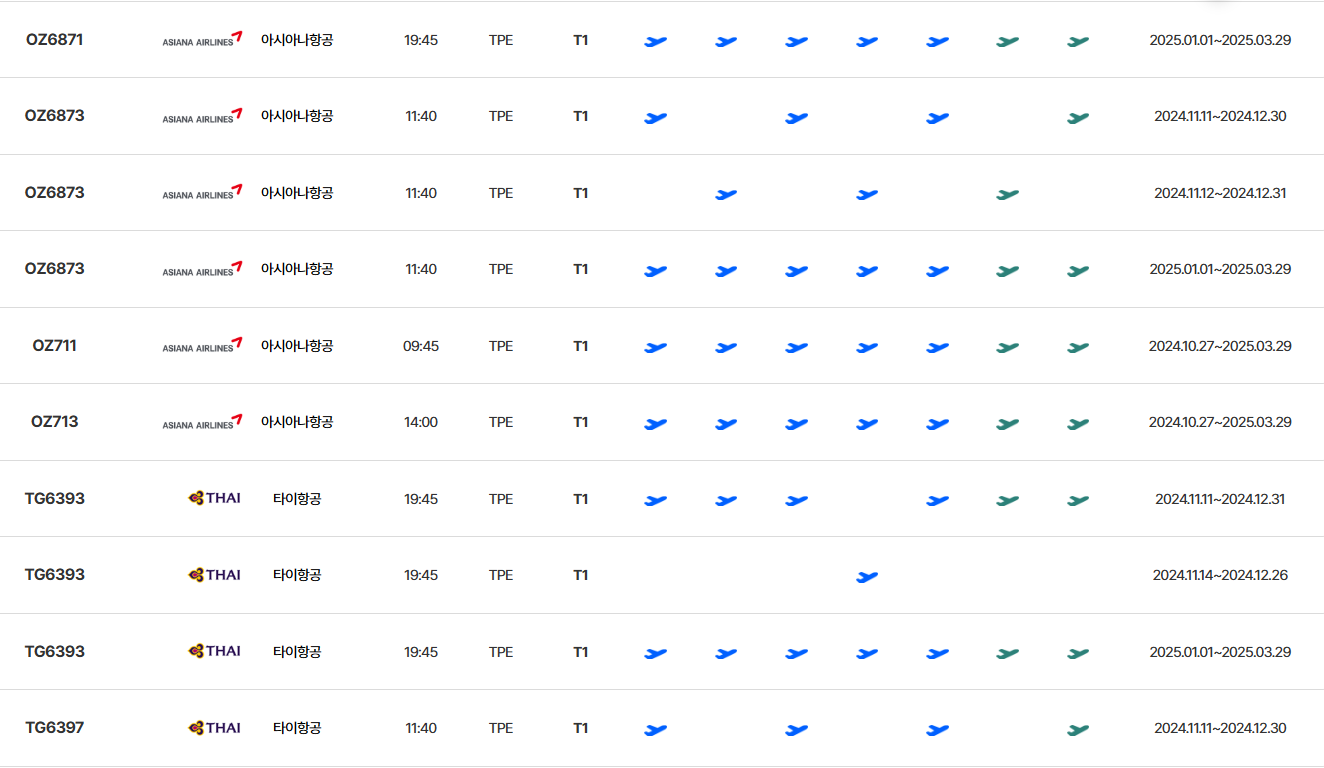Click Thai logo in TG6393 2024.11.11~2024.12.31 row
Screen dimensions: 1324x768
point(214,499)
